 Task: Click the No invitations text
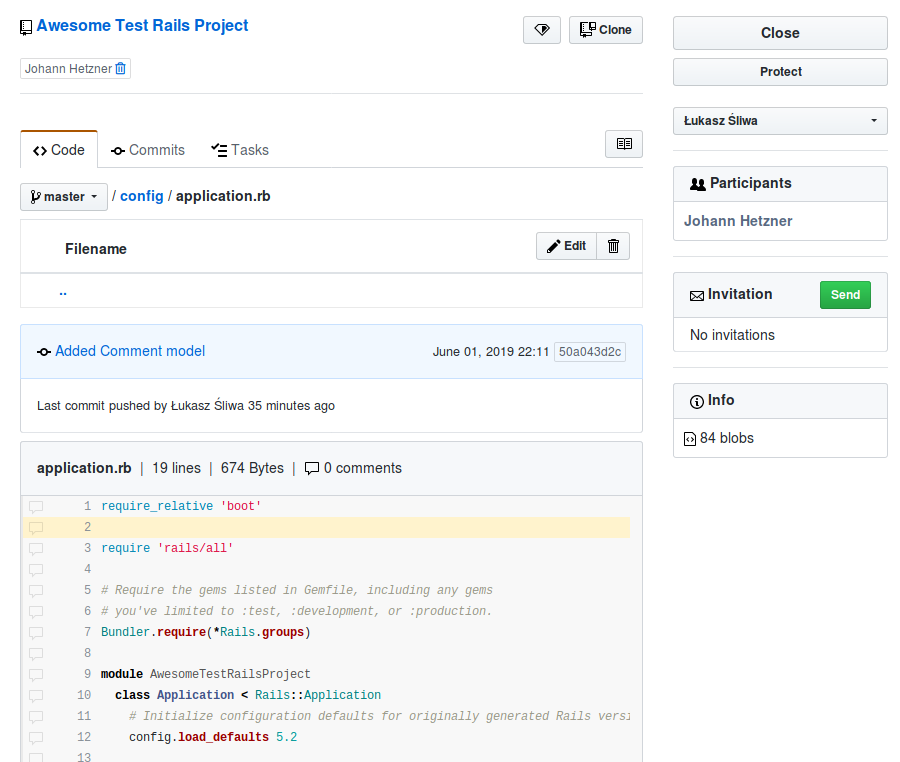(x=732, y=335)
